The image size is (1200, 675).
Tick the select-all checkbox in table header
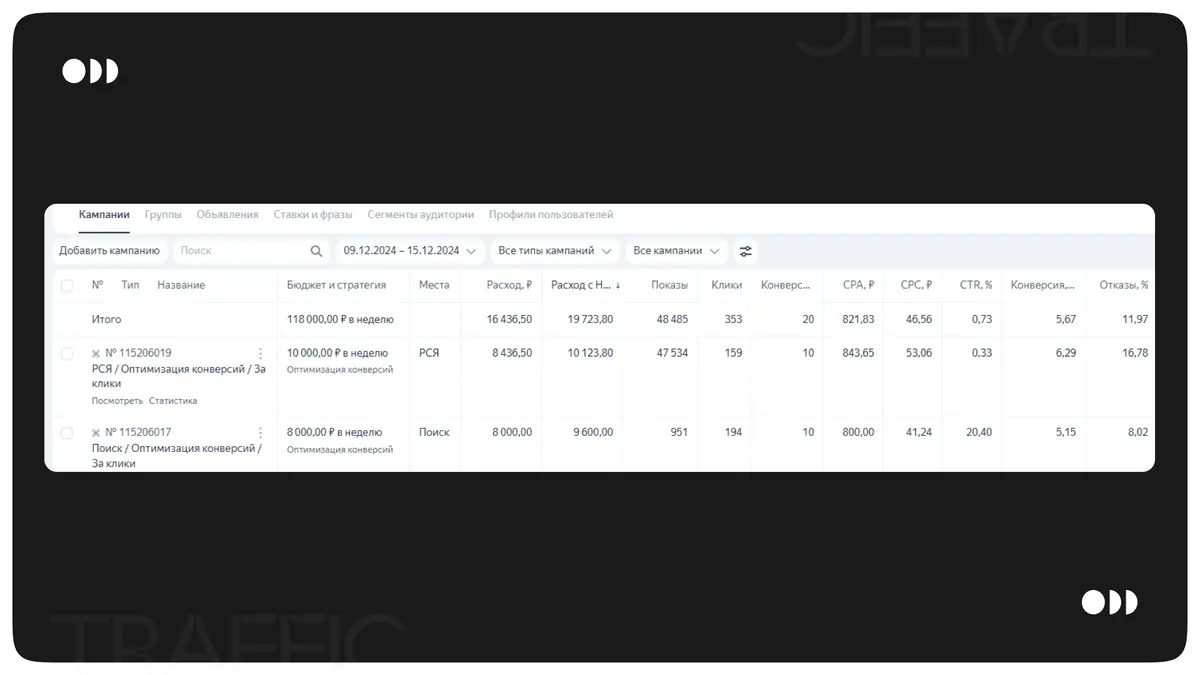click(67, 286)
